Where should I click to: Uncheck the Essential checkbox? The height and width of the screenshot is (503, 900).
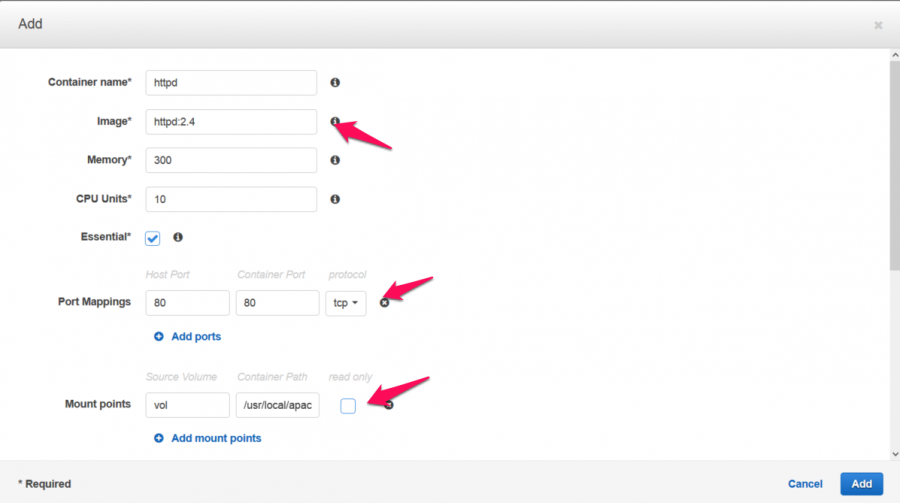click(x=153, y=238)
